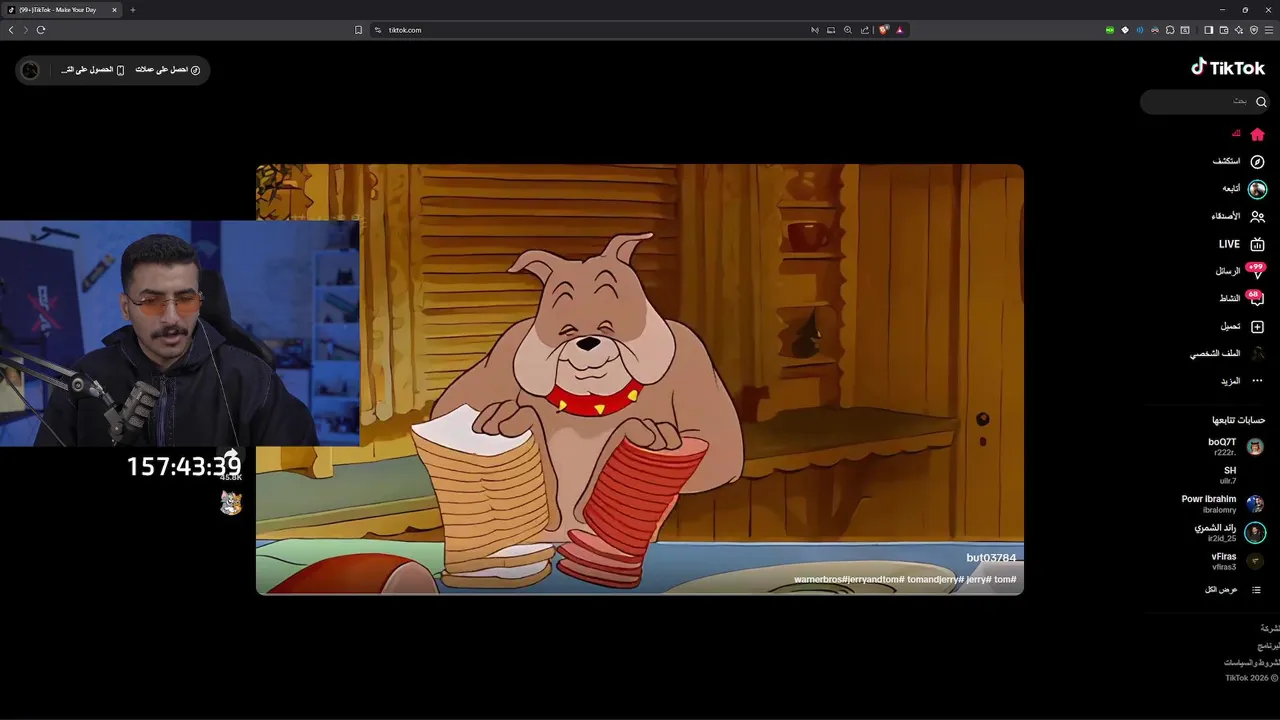1280x720 pixels.
Task: Open the Brave Shields lion icon
Action: 884,30
